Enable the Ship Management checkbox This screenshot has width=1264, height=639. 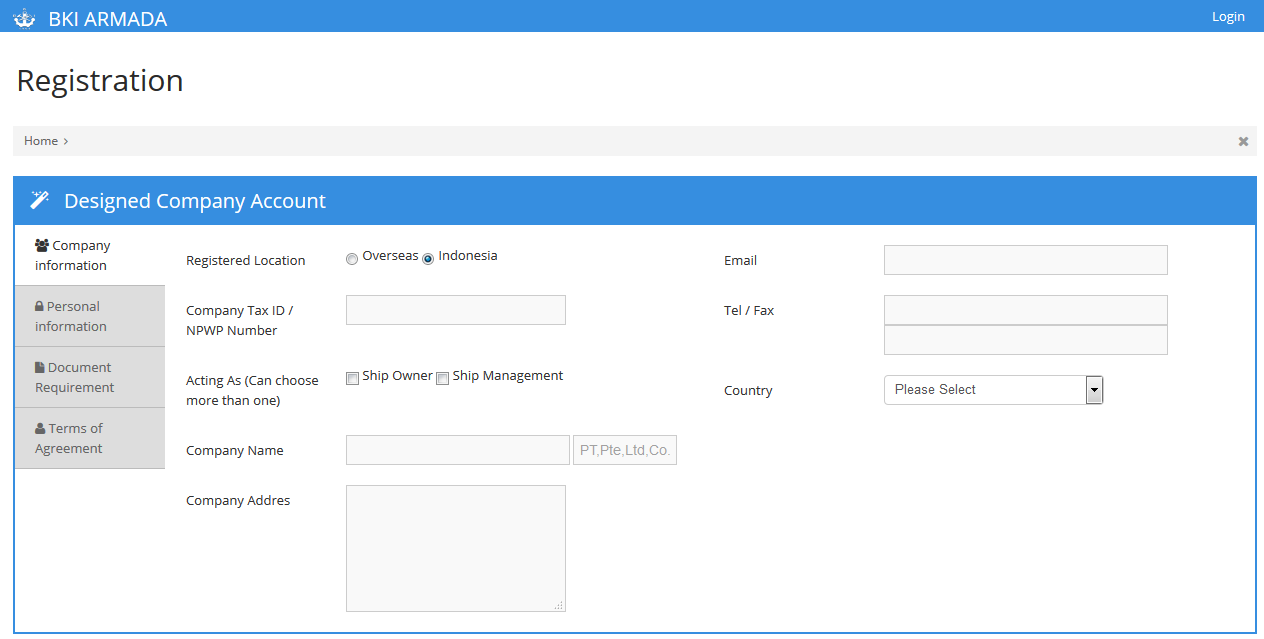coord(442,379)
